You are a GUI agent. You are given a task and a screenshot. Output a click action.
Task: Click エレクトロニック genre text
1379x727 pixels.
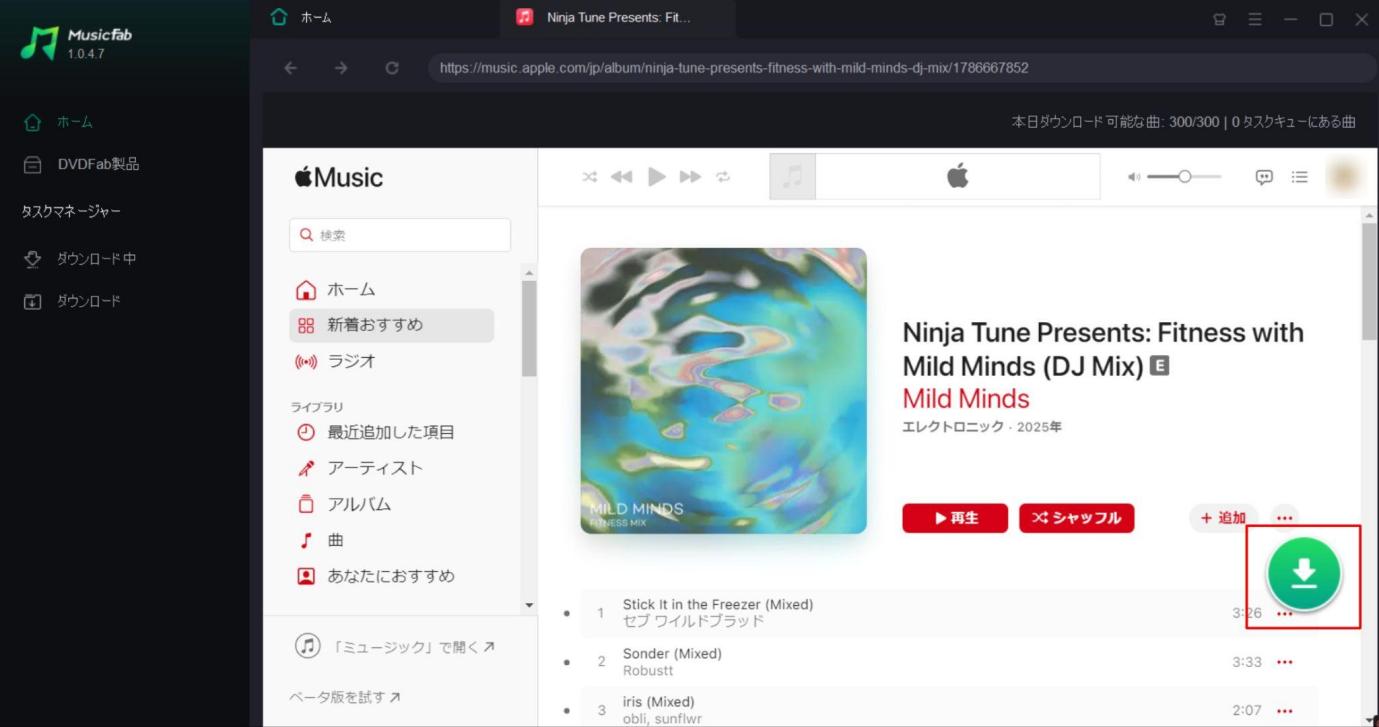[955, 427]
